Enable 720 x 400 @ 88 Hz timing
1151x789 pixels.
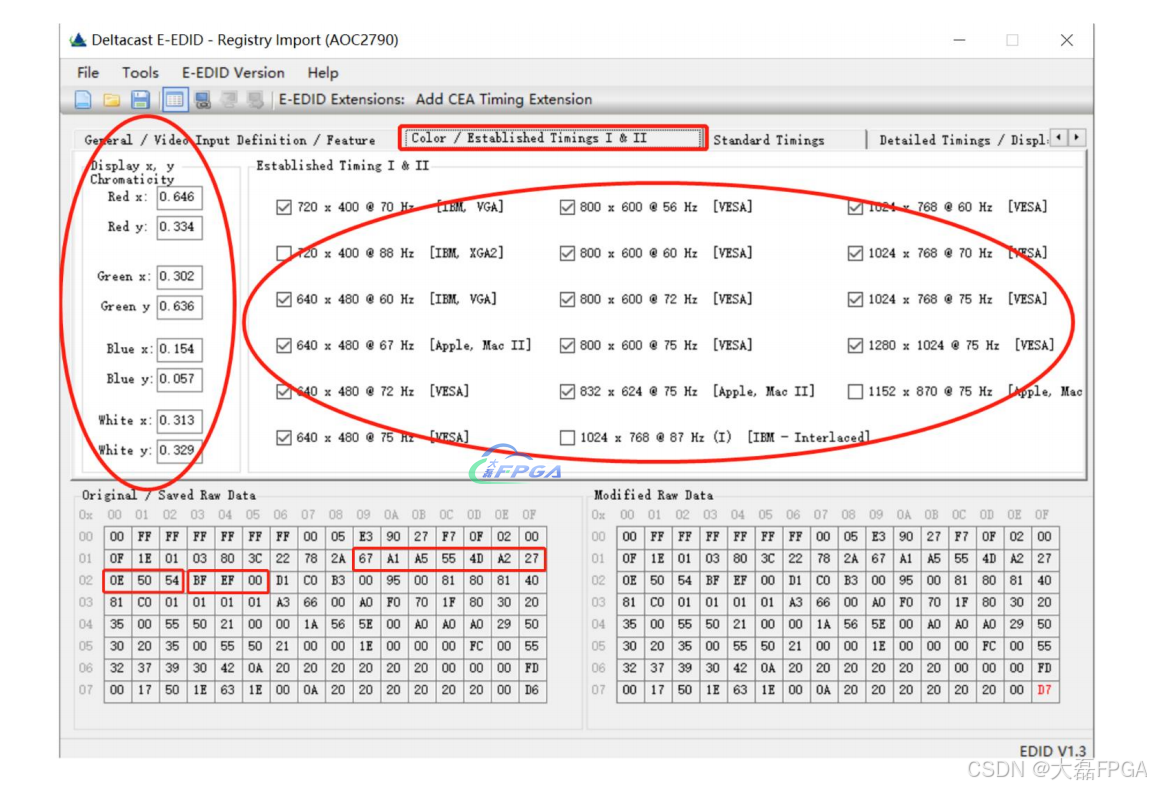[284, 254]
